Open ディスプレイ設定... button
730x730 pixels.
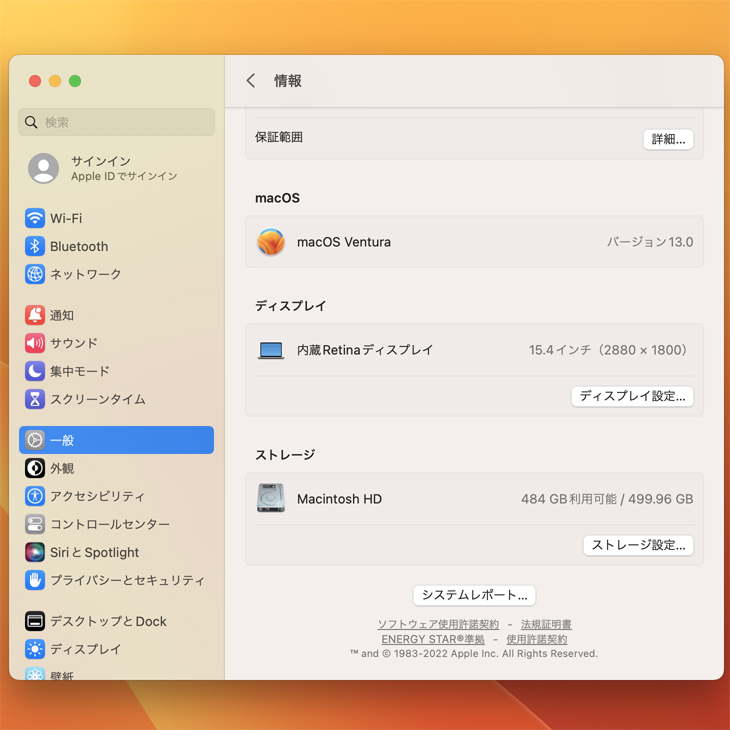click(x=632, y=396)
